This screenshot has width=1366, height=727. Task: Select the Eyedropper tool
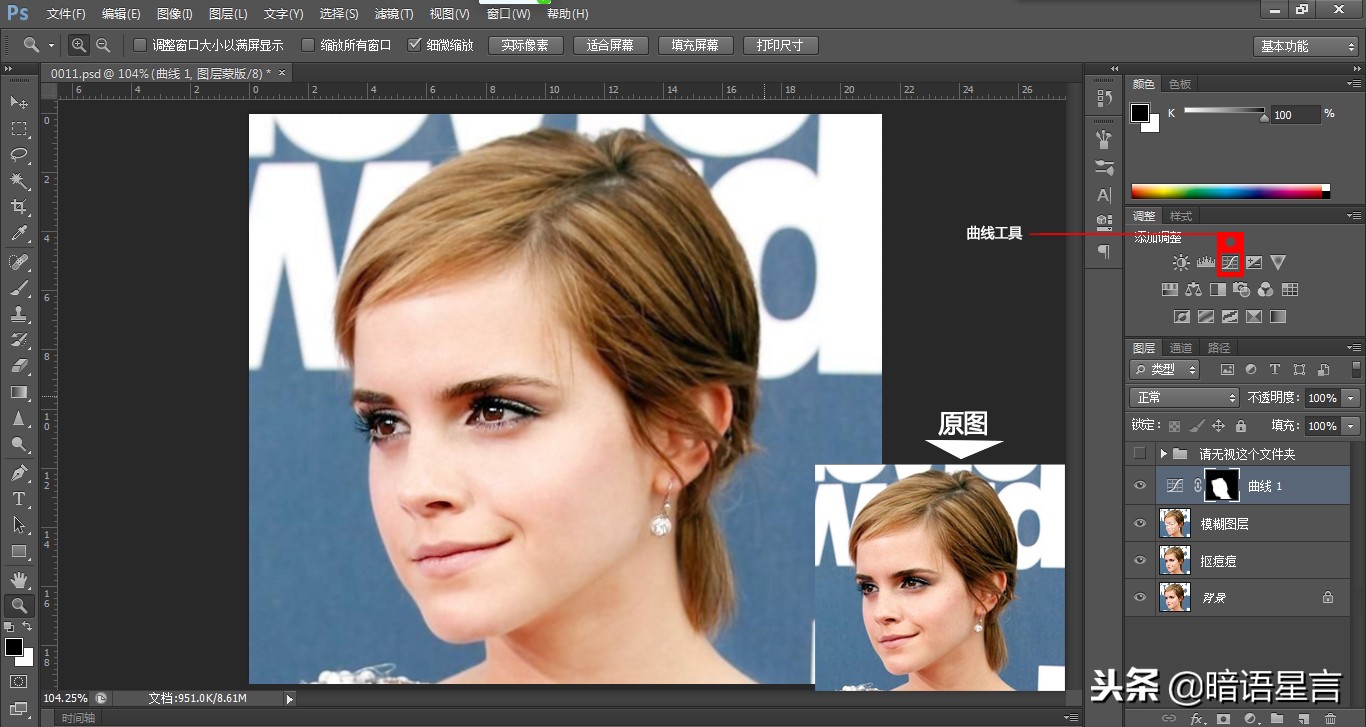point(19,234)
